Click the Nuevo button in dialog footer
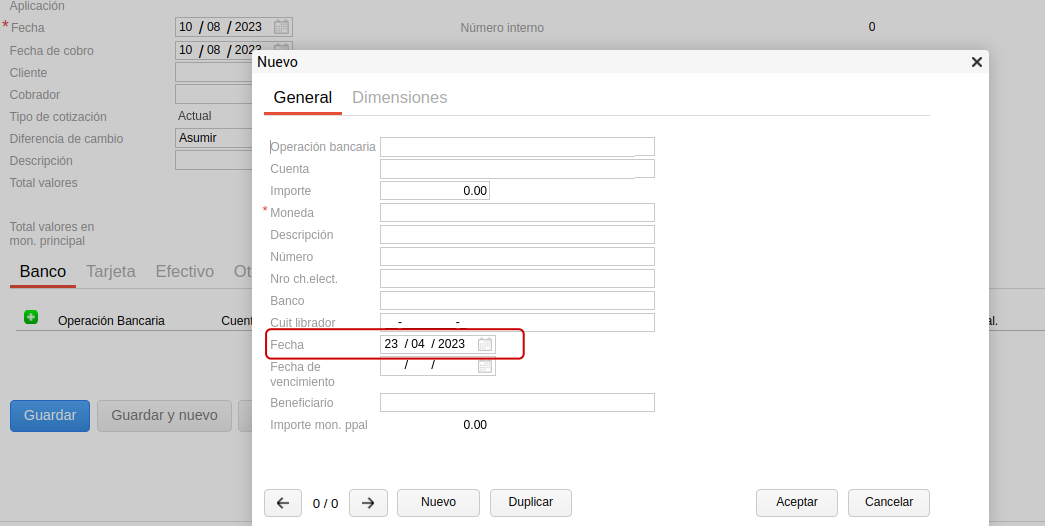Viewport: 1045px width, 526px height. pyautogui.click(x=439, y=503)
